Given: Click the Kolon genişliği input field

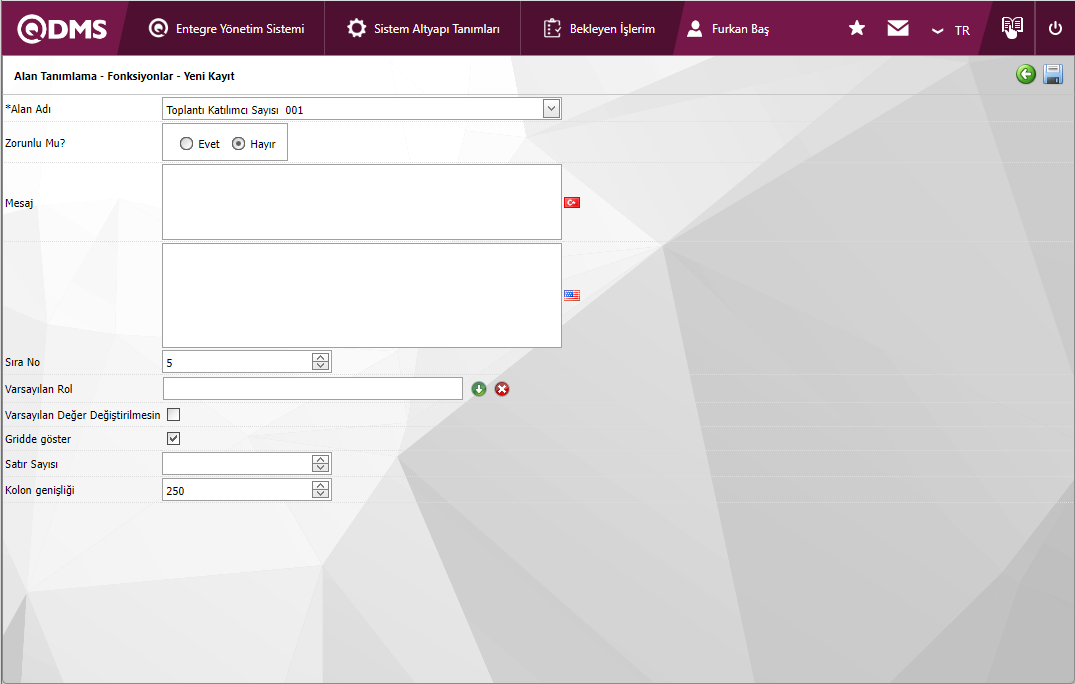Looking at the screenshot, I should pyautogui.click(x=237, y=490).
